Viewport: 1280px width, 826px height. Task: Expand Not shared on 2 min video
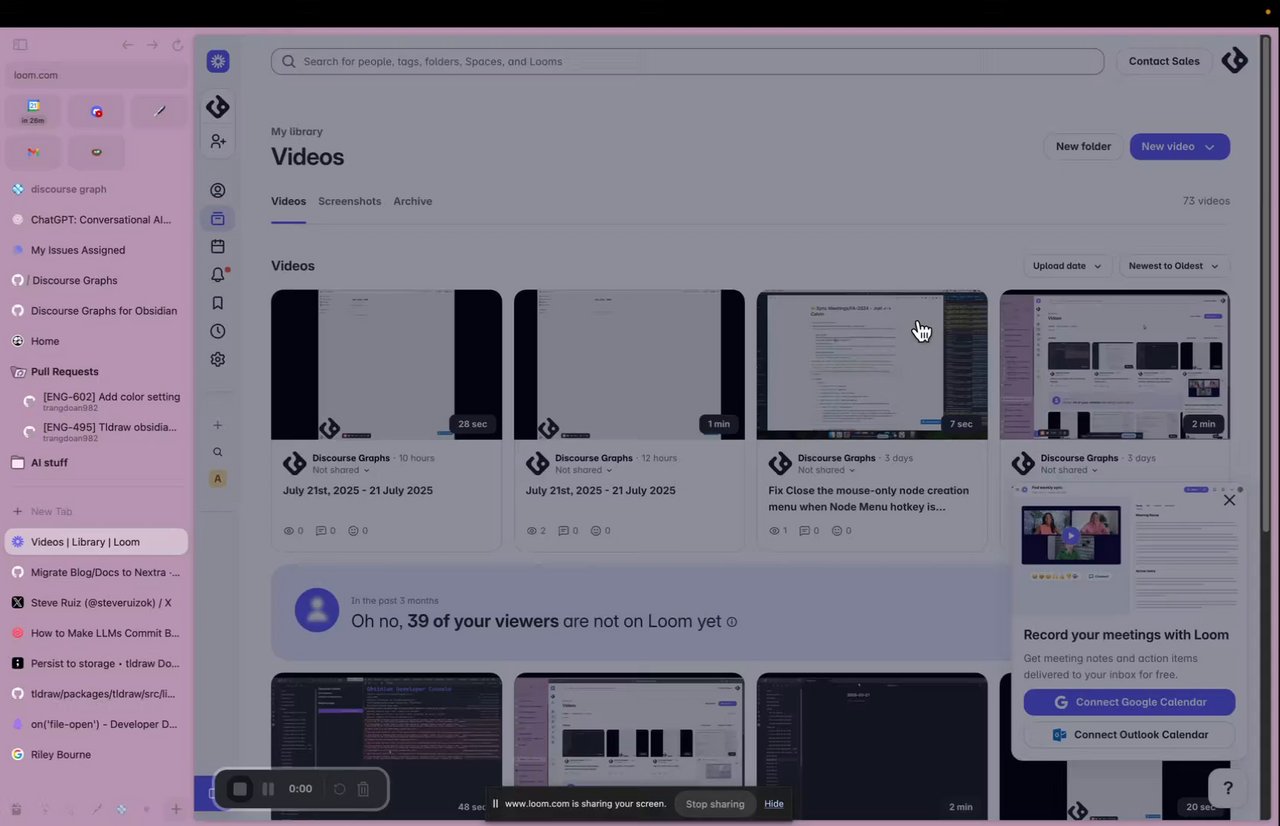point(1070,470)
